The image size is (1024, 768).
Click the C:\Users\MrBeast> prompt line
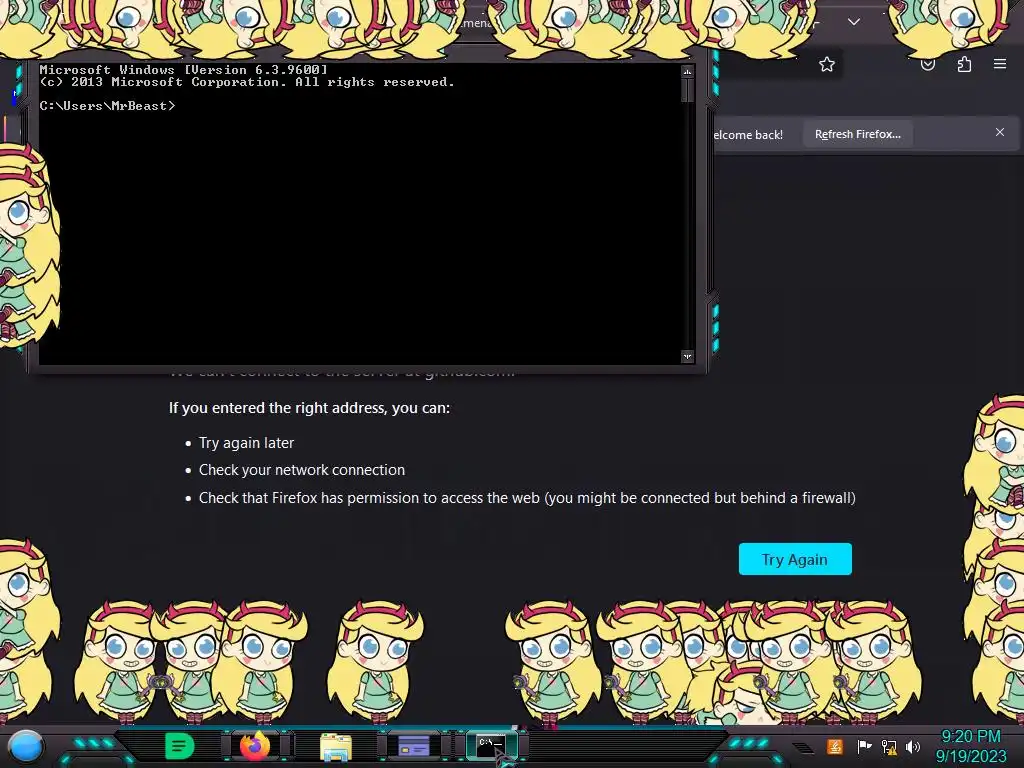107,106
